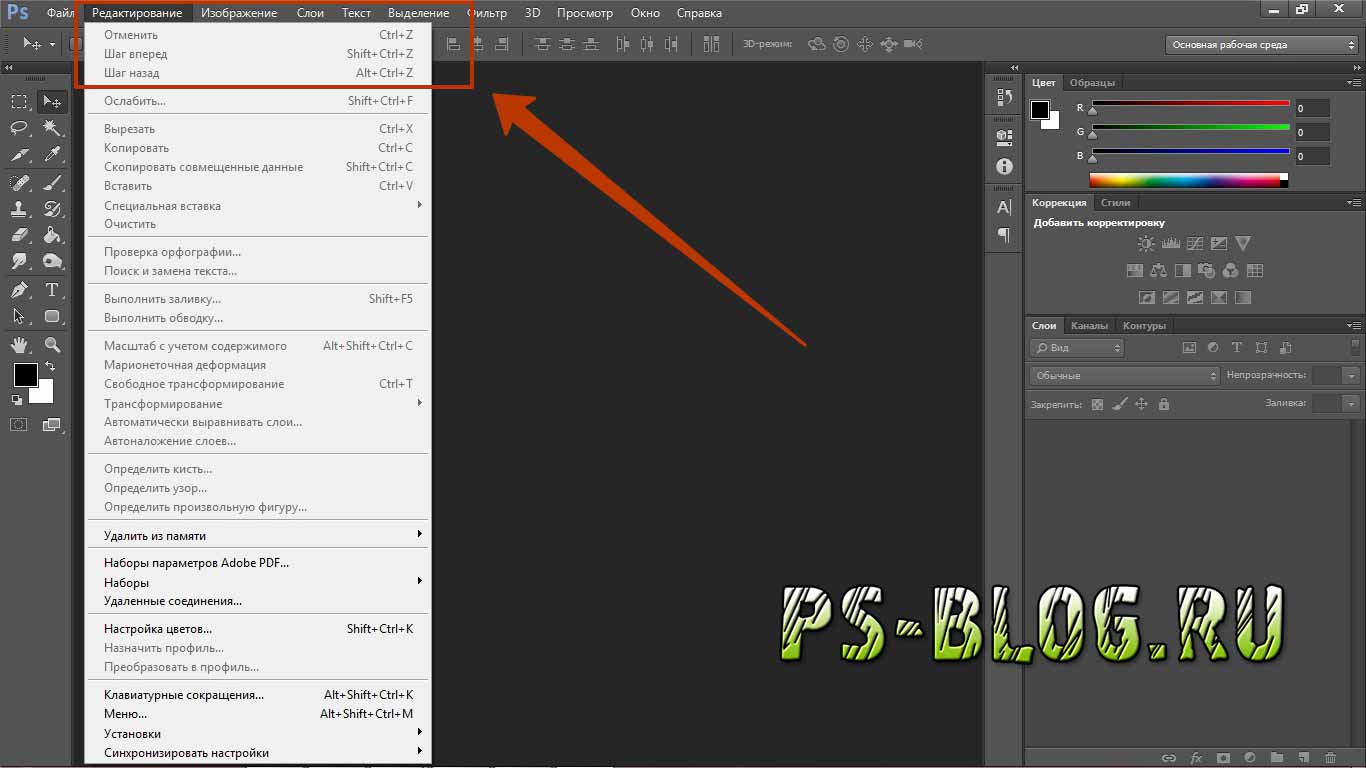This screenshot has width=1366, height=768.
Task: Select the Hand tool
Action: (x=19, y=345)
